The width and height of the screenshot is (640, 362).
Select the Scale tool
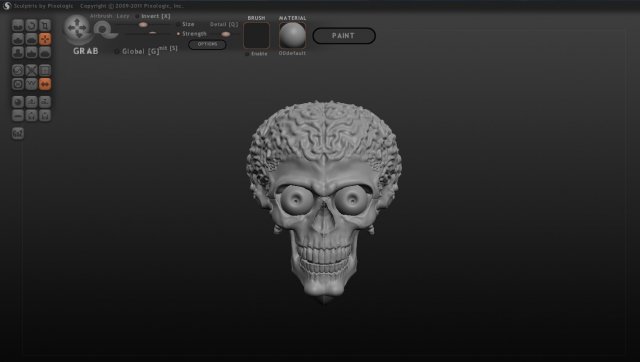coord(45,25)
